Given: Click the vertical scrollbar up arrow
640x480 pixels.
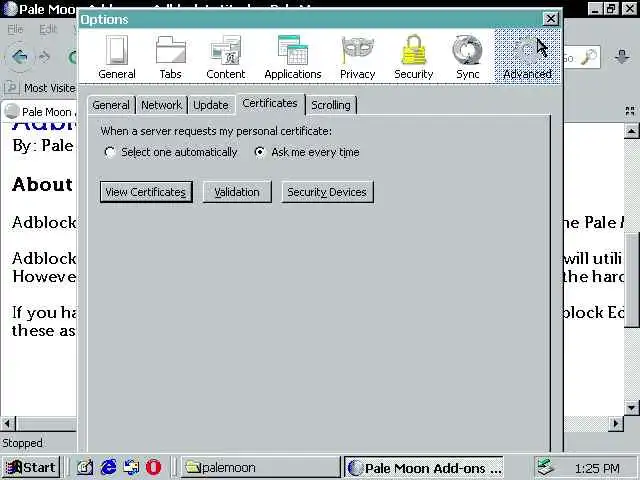Looking at the screenshot, I should pos(631,131).
